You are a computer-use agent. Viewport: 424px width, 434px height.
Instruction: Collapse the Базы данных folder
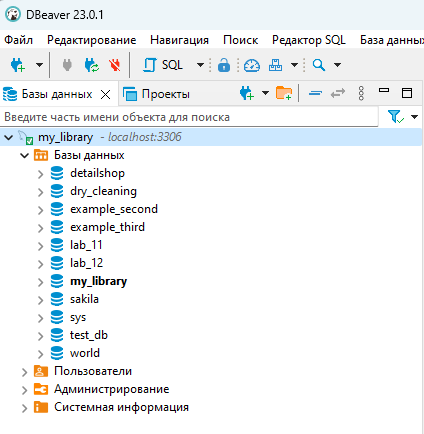pyautogui.click(x=24, y=155)
